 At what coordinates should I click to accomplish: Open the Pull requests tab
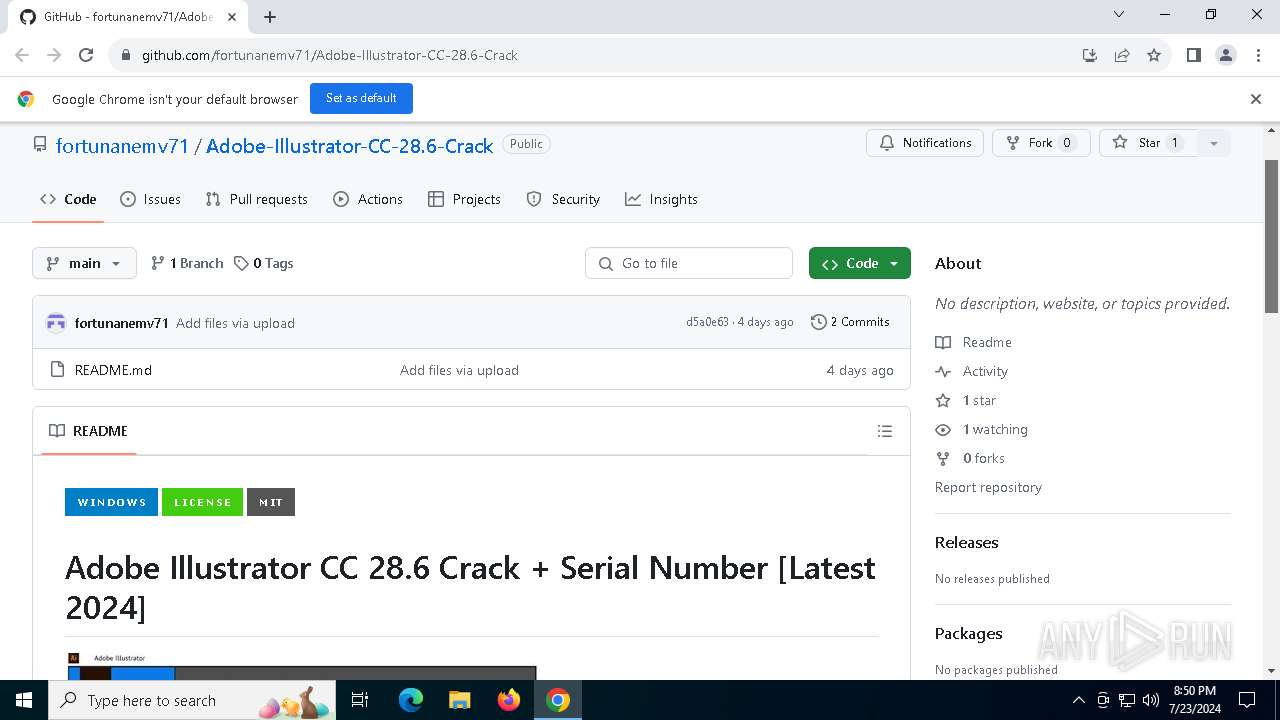pyautogui.click(x=256, y=199)
